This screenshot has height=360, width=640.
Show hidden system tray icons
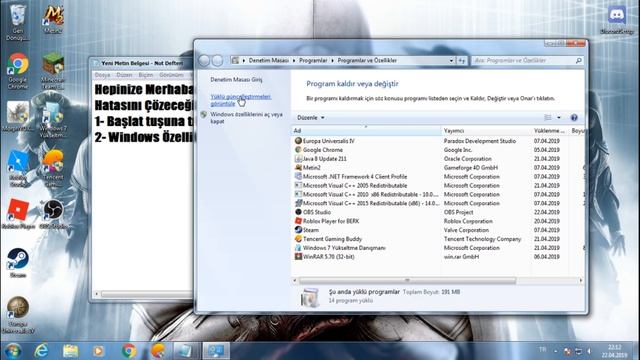[x=555, y=351]
